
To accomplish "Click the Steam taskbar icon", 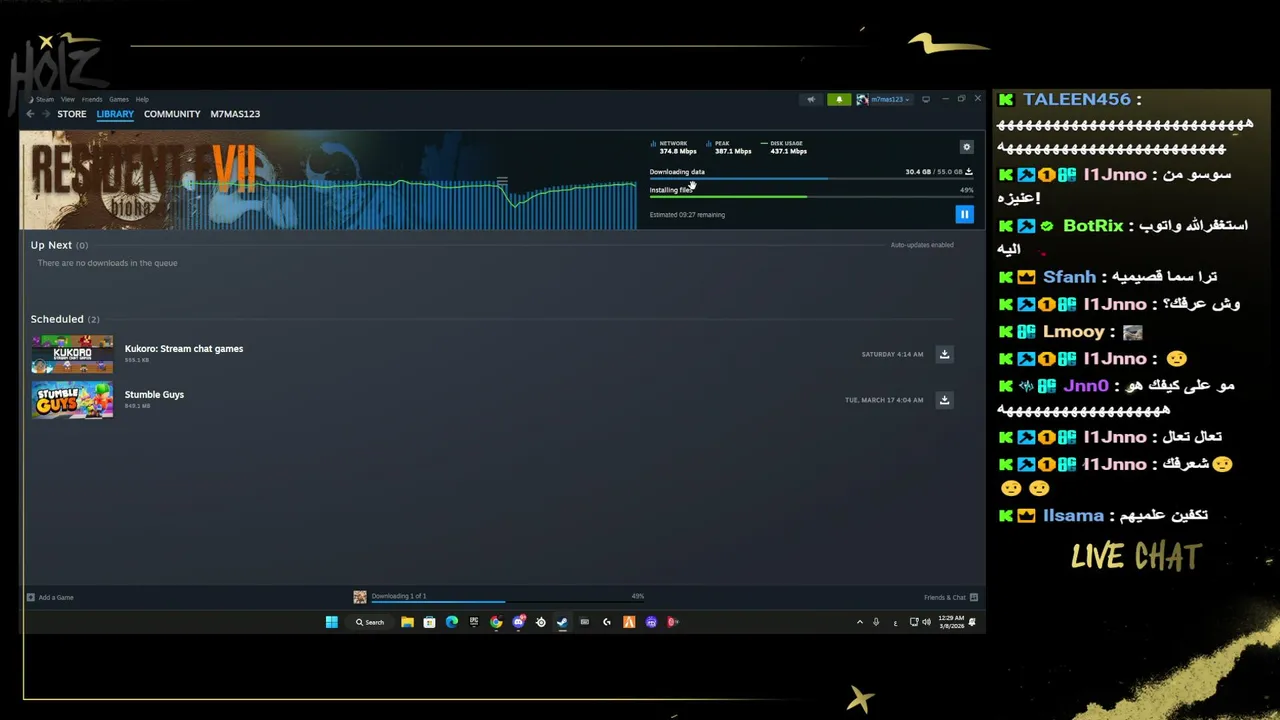I will tap(562, 622).
